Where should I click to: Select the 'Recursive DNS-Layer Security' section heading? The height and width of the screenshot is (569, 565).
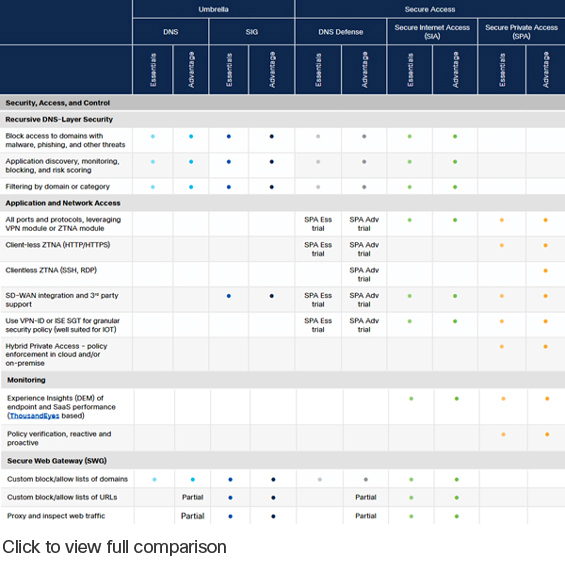tap(59, 119)
